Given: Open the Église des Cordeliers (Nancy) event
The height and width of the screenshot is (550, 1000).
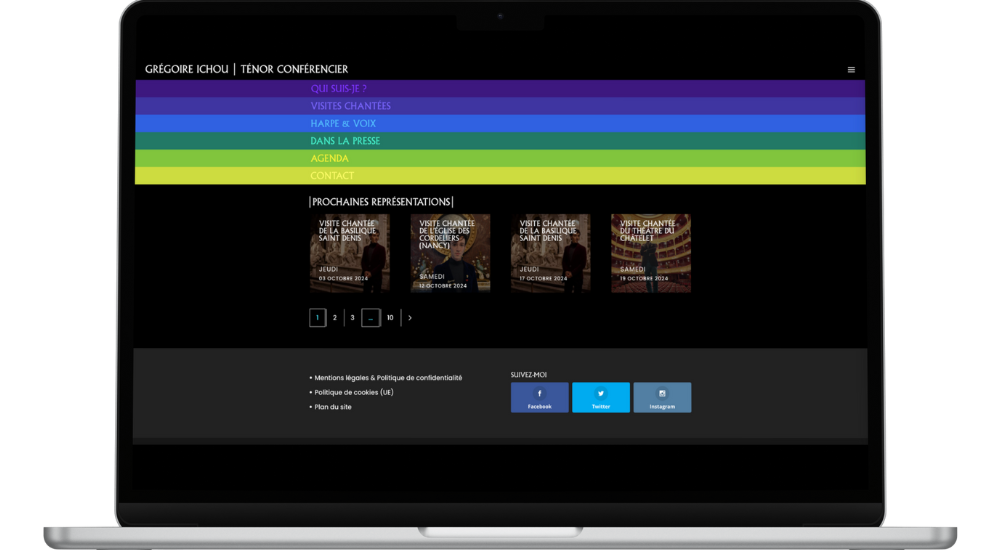Looking at the screenshot, I should 450,253.
